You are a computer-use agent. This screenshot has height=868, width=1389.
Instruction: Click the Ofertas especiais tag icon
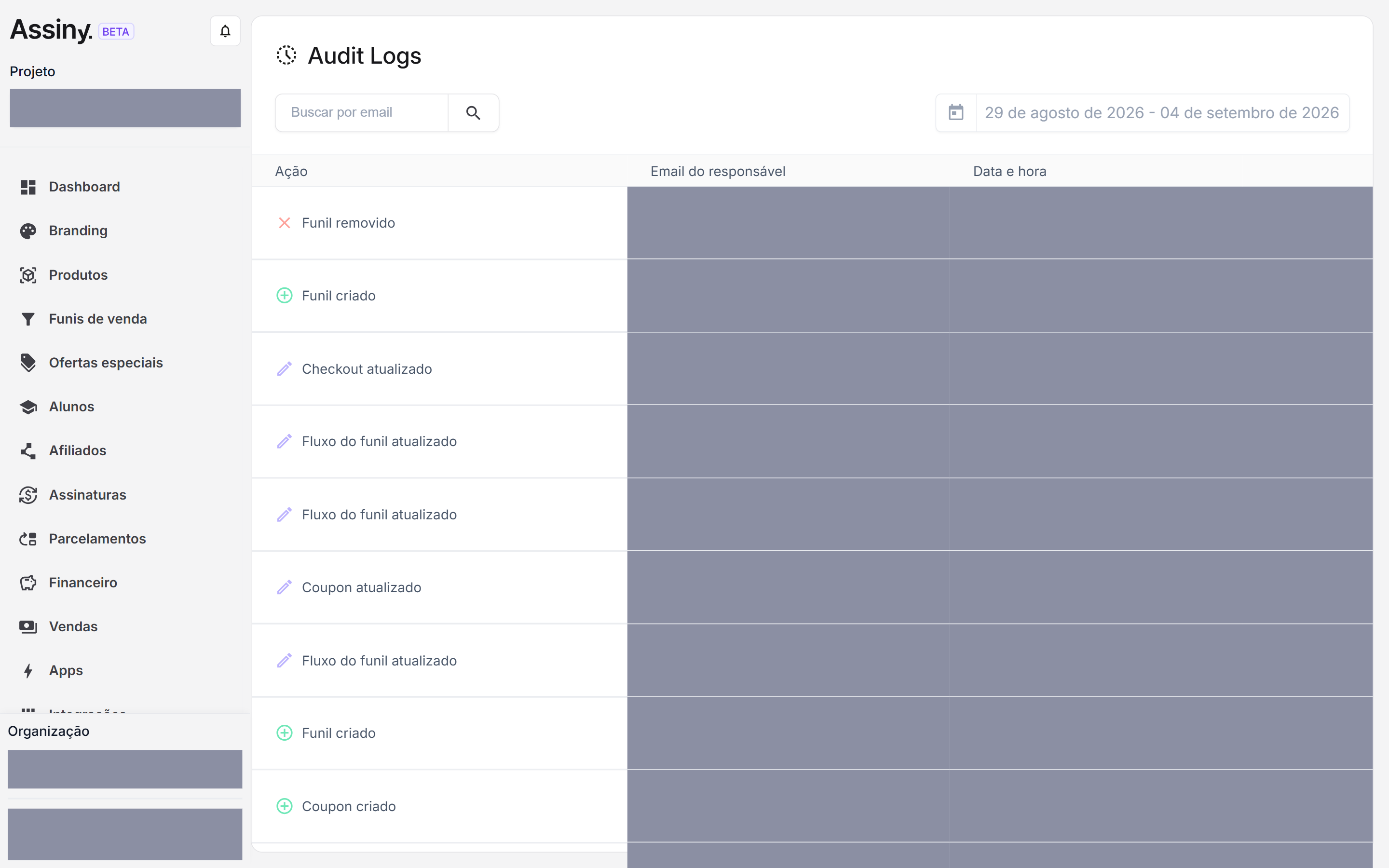28,363
